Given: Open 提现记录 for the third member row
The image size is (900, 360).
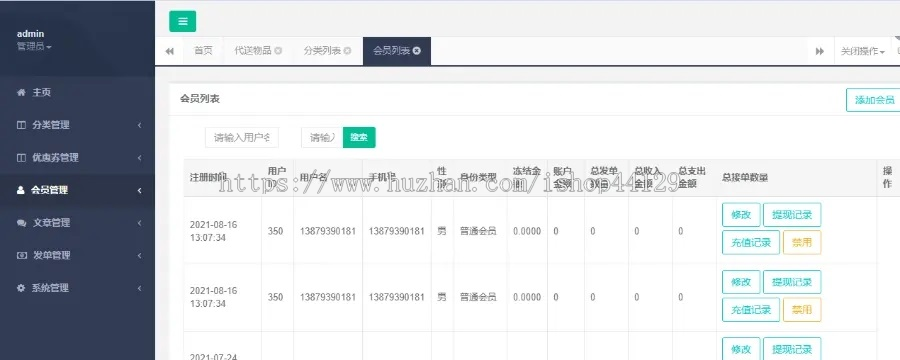Looking at the screenshot, I should coord(792,349).
